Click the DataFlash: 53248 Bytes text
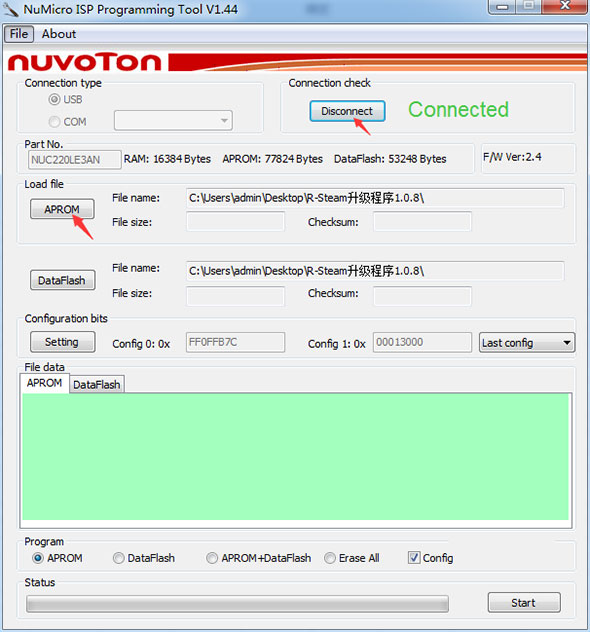 pos(390,159)
